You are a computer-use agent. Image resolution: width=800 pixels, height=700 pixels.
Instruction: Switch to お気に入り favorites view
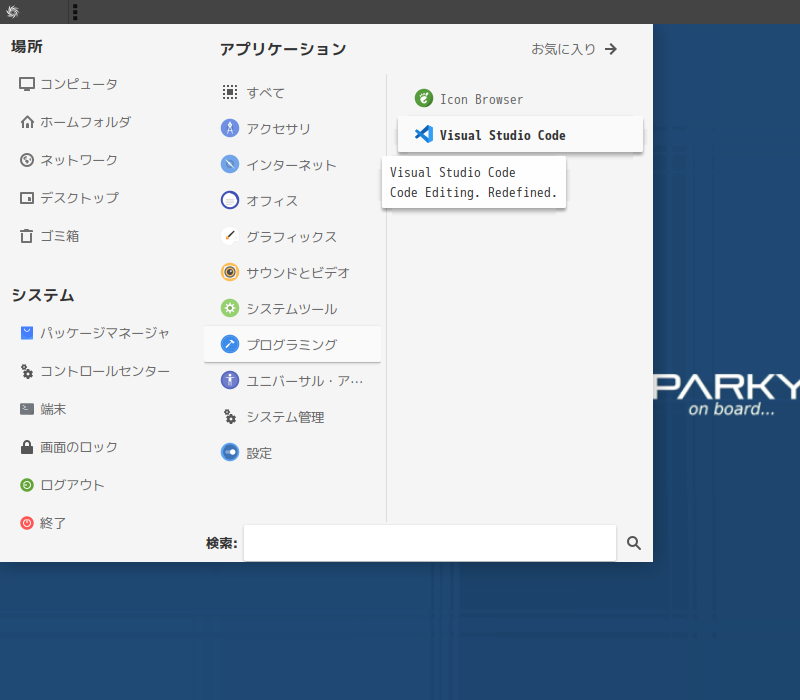click(x=574, y=49)
